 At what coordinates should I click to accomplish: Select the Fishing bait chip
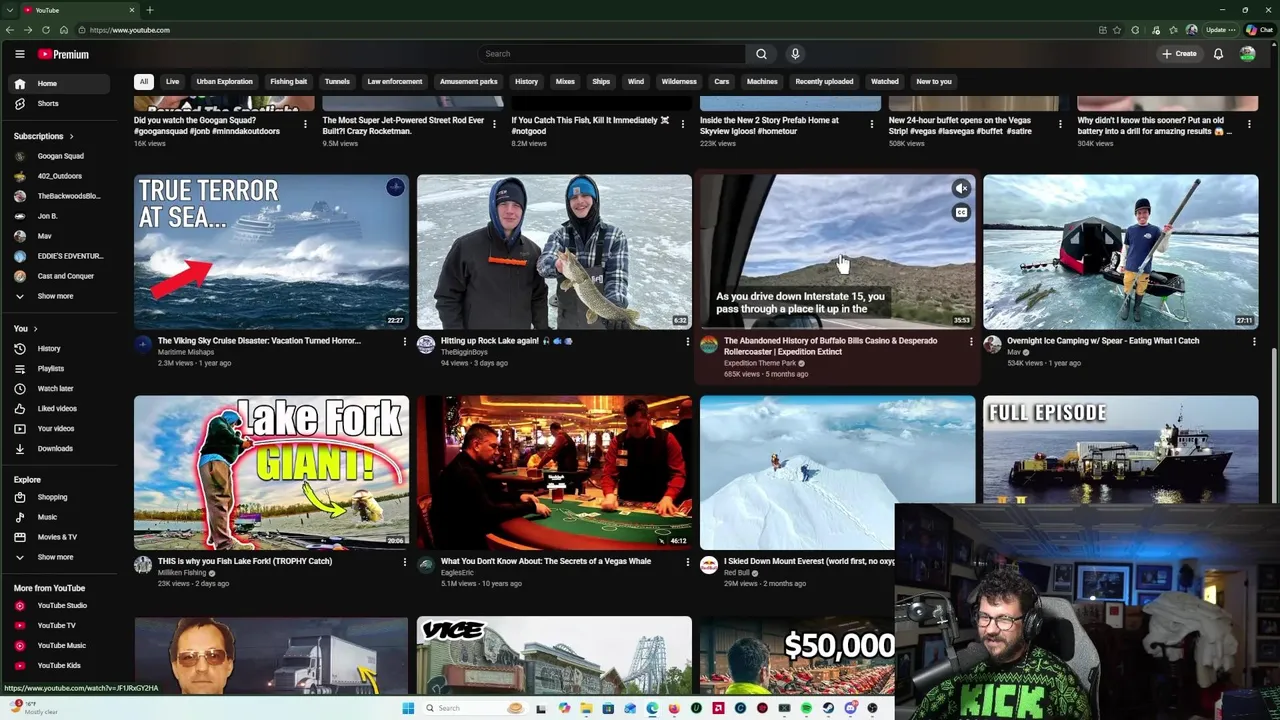coord(288,82)
